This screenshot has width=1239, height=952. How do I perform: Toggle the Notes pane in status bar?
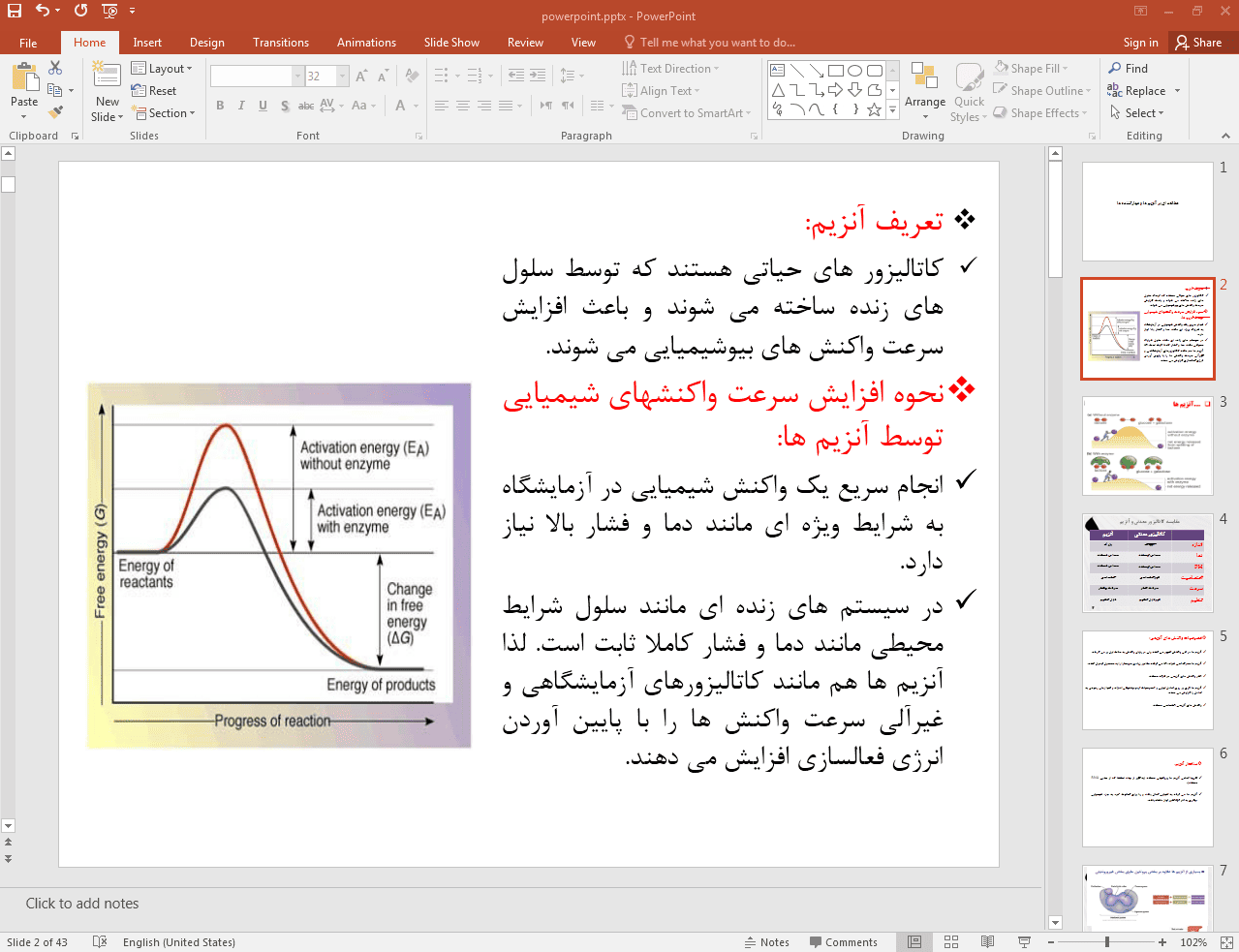766,941
